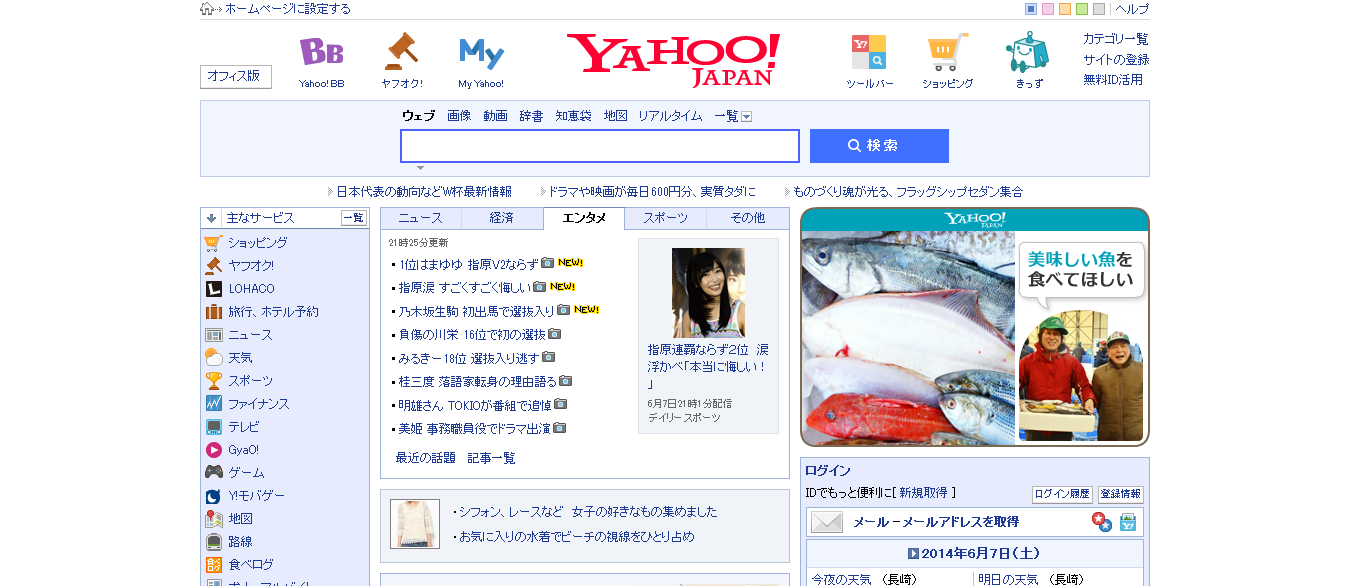
Task: Select the orange theme color swatch
Action: 1065,9
